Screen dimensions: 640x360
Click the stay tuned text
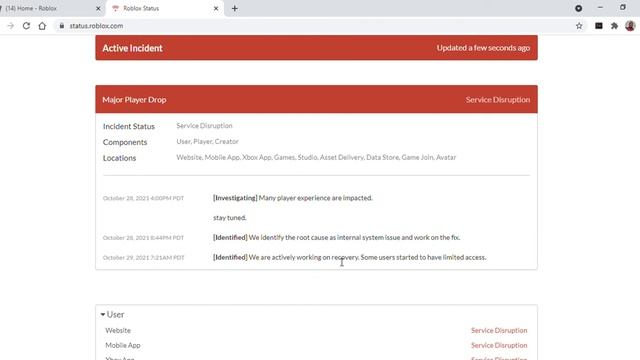pyautogui.click(x=230, y=218)
